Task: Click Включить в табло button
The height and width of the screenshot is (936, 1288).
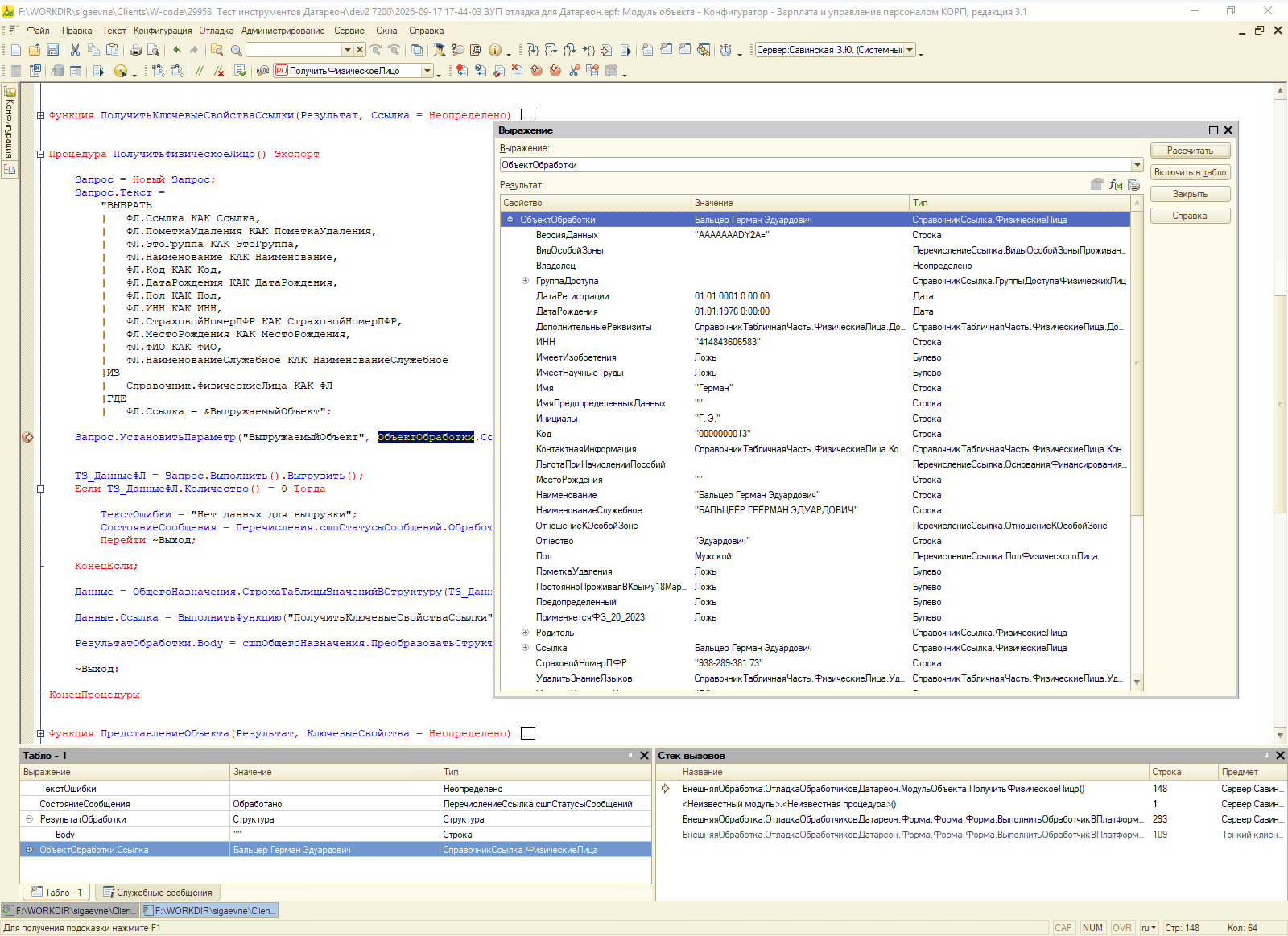Action: tap(1190, 172)
